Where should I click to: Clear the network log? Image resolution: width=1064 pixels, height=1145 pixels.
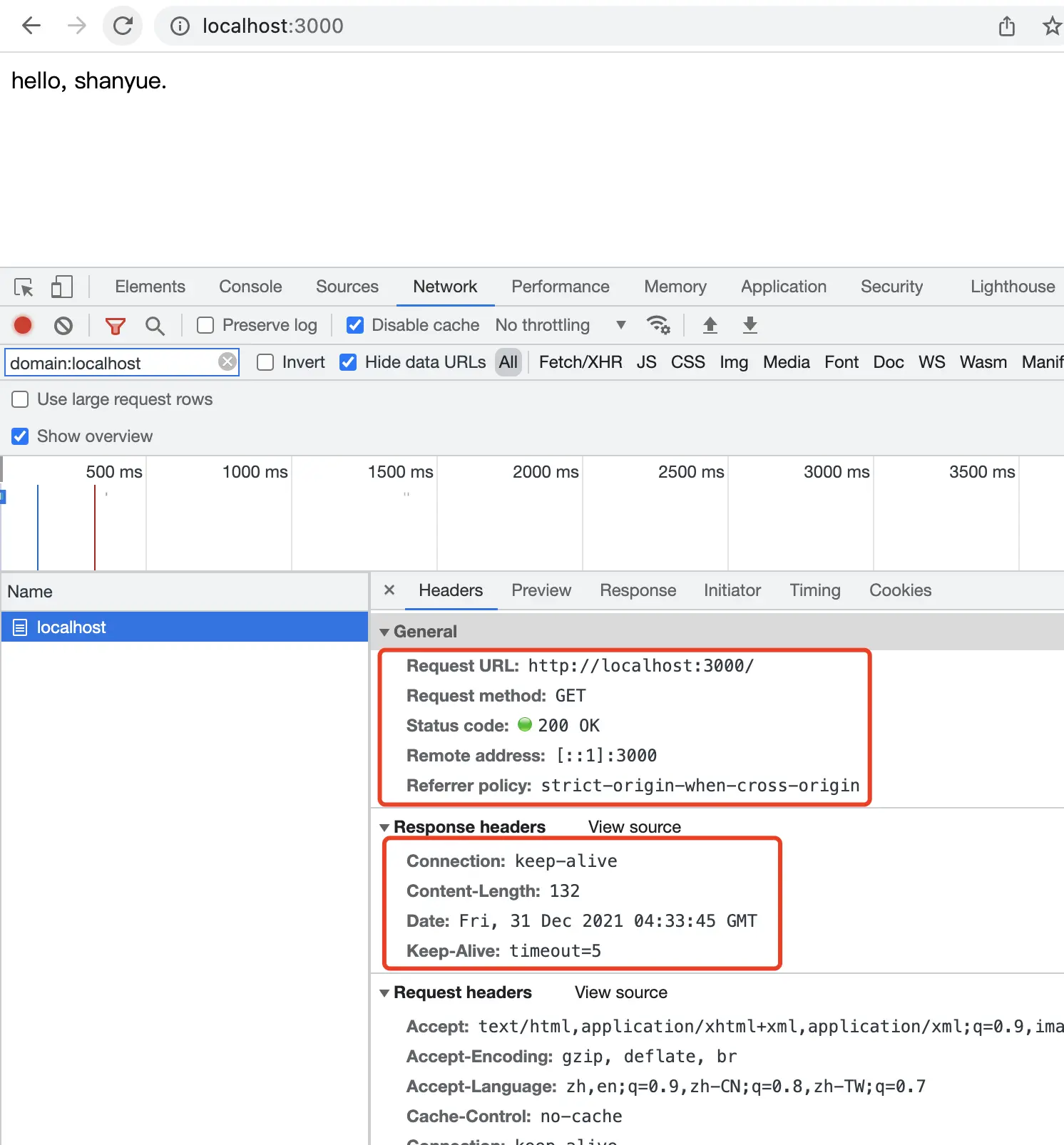coord(63,326)
